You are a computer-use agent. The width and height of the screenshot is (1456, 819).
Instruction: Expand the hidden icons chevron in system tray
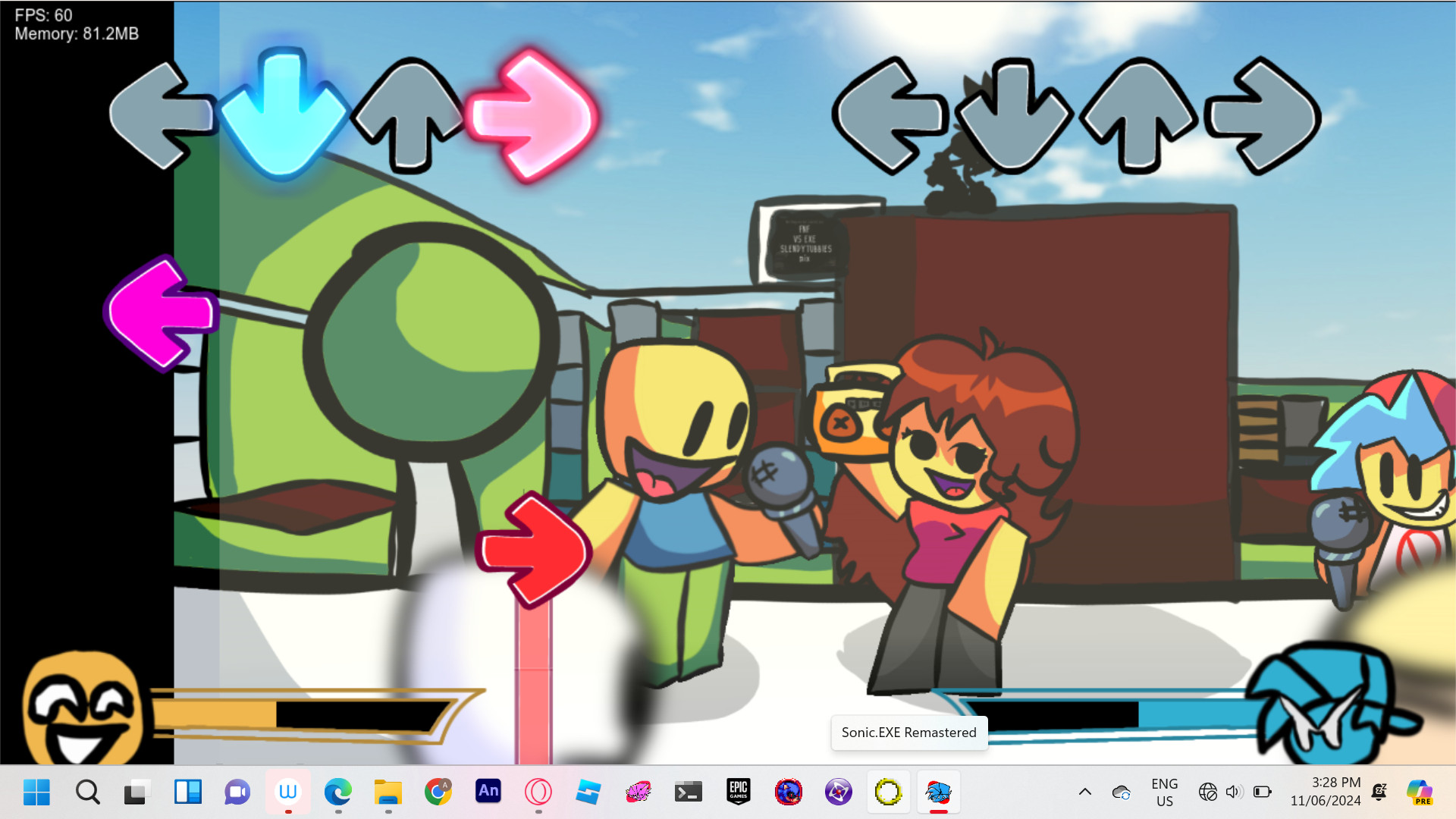point(1085,792)
